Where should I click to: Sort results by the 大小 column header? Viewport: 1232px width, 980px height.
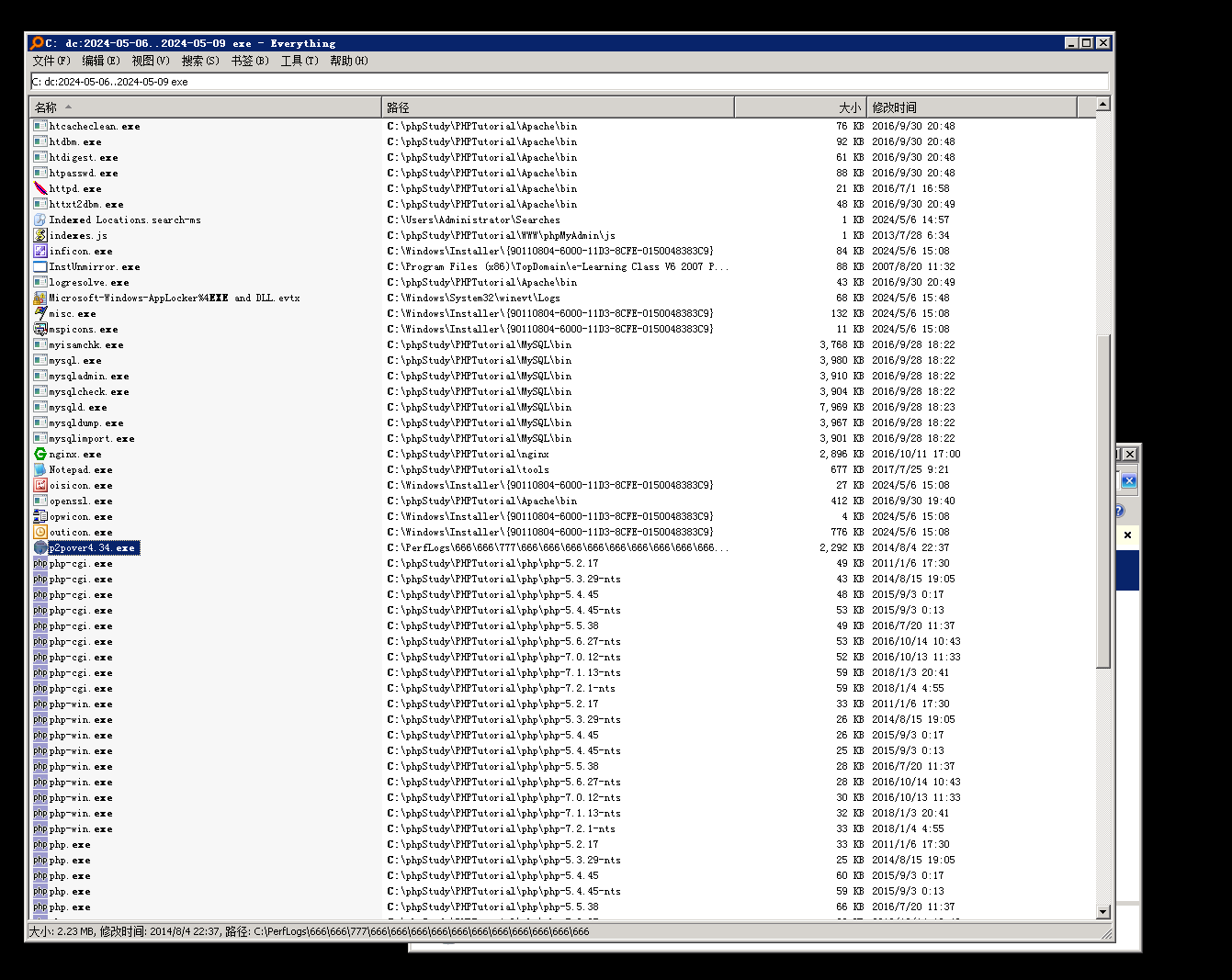[x=800, y=107]
